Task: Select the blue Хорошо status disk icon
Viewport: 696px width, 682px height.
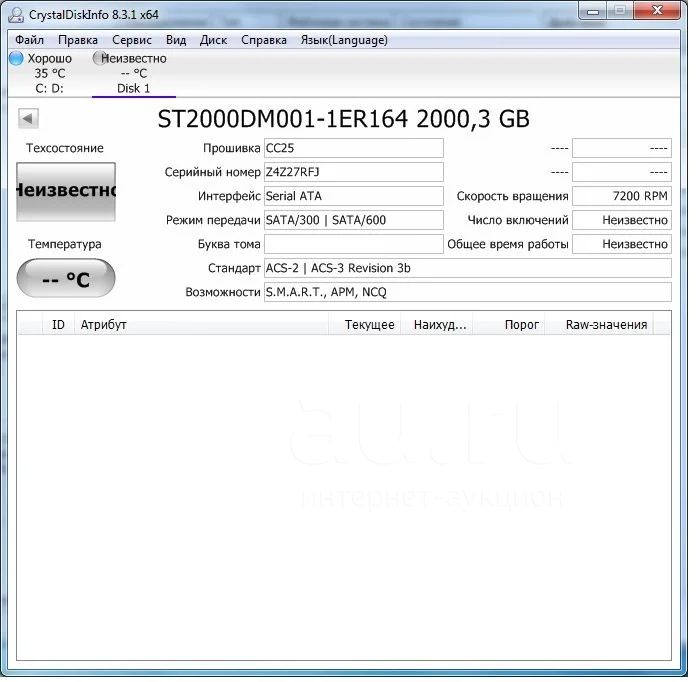Action: click(16, 58)
